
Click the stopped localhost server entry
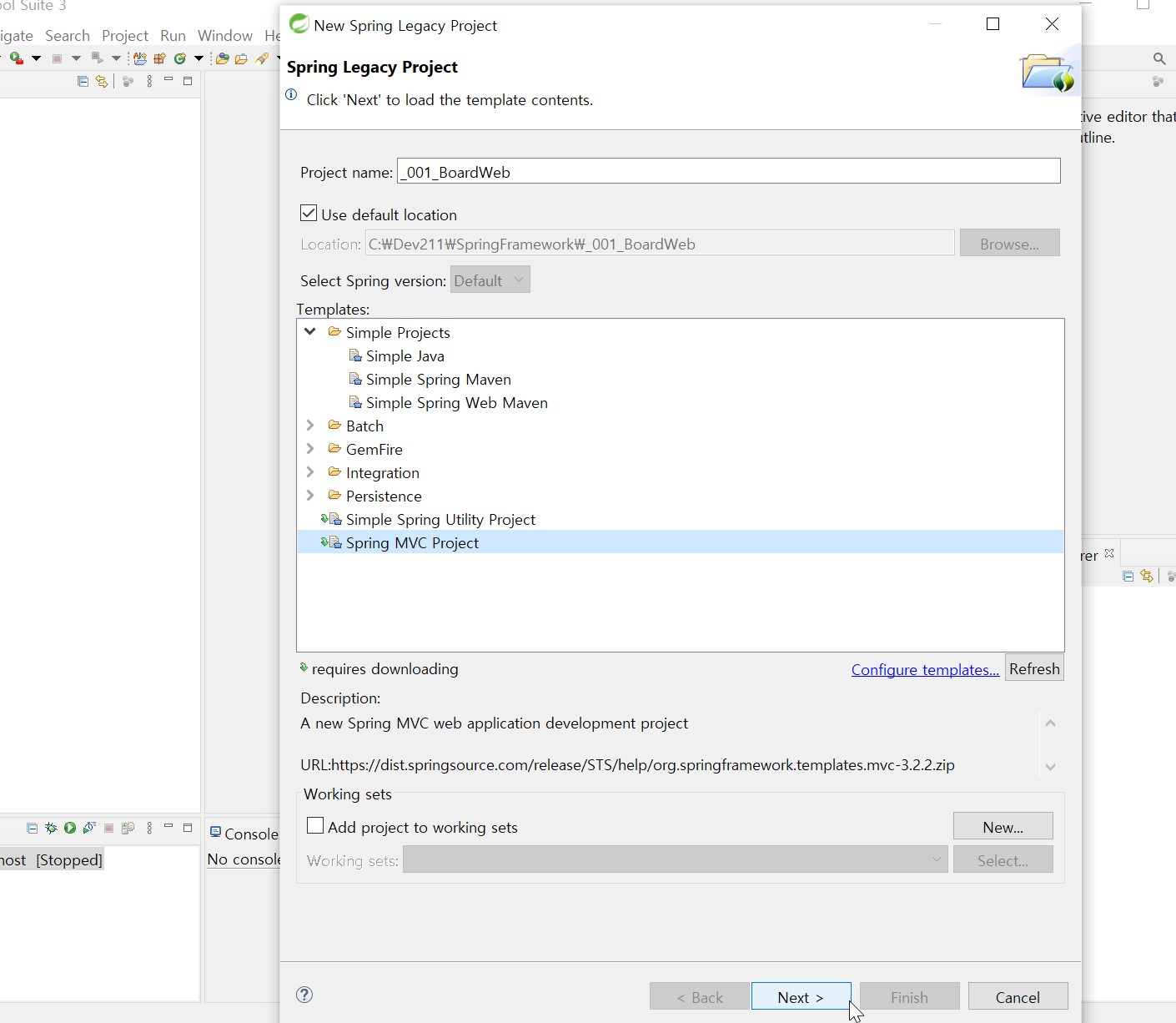tap(51, 859)
